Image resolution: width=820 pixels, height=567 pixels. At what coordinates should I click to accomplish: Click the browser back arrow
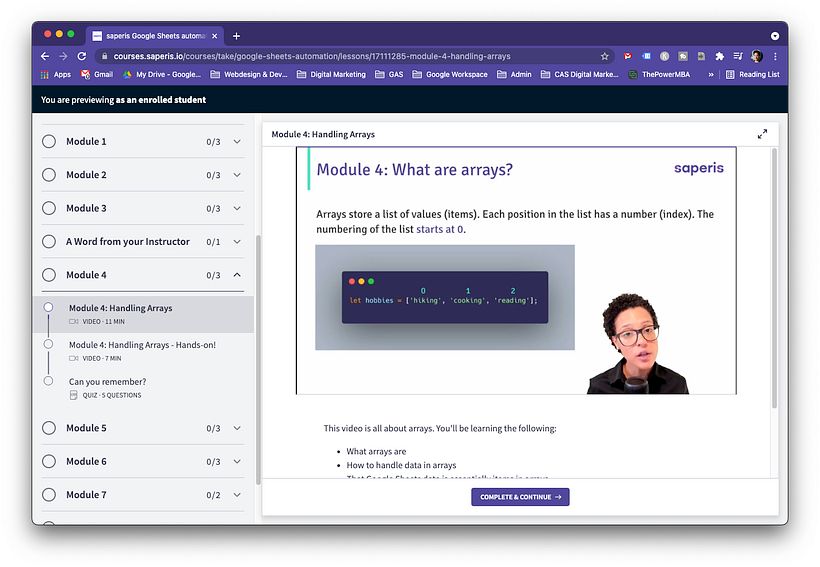(x=46, y=56)
